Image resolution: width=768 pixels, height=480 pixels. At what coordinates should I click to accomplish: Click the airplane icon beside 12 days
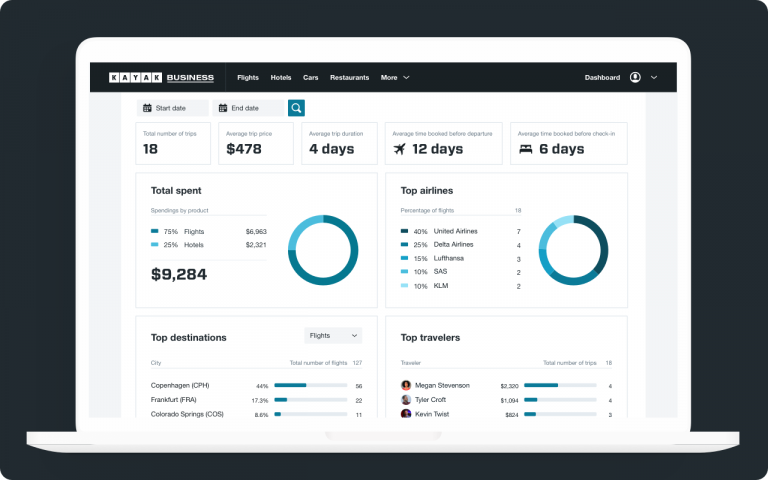(400, 149)
